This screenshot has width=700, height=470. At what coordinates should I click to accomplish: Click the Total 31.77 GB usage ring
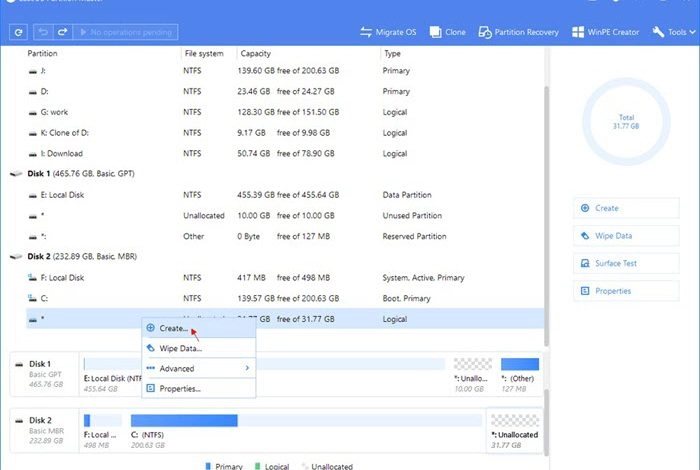626,121
